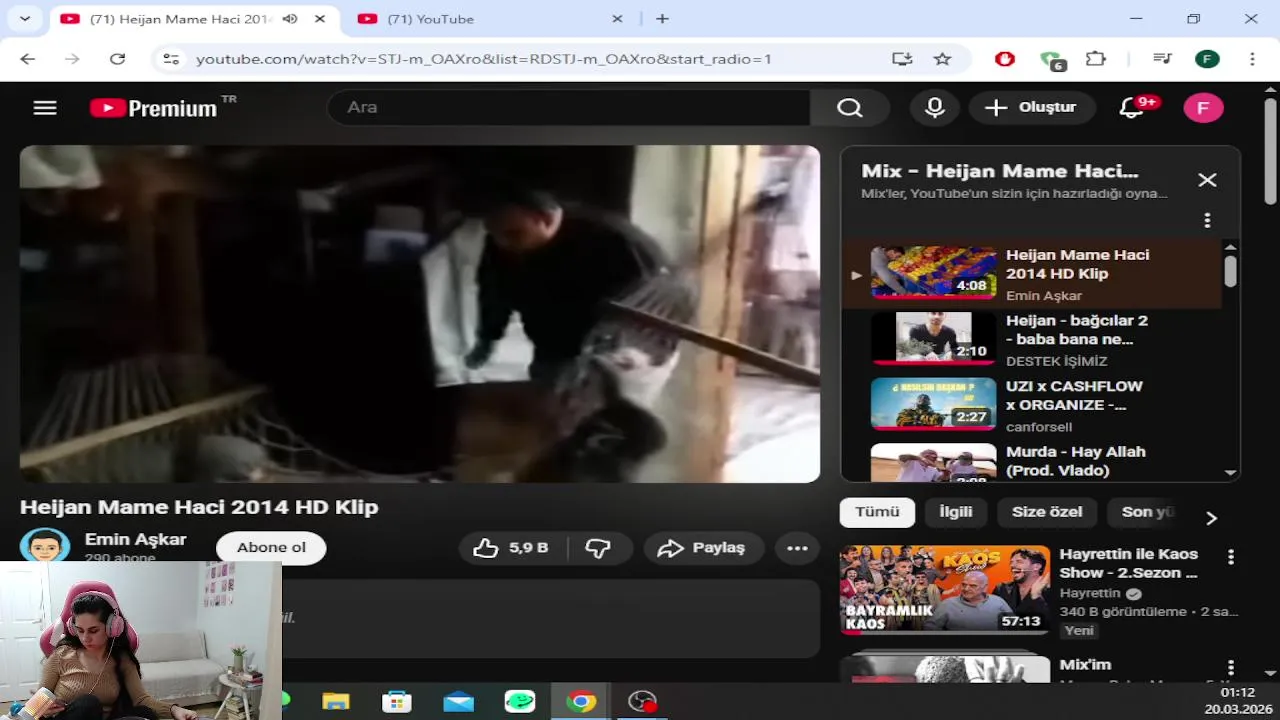1280x720 pixels.
Task: Go back in browser history
Action: click(27, 59)
